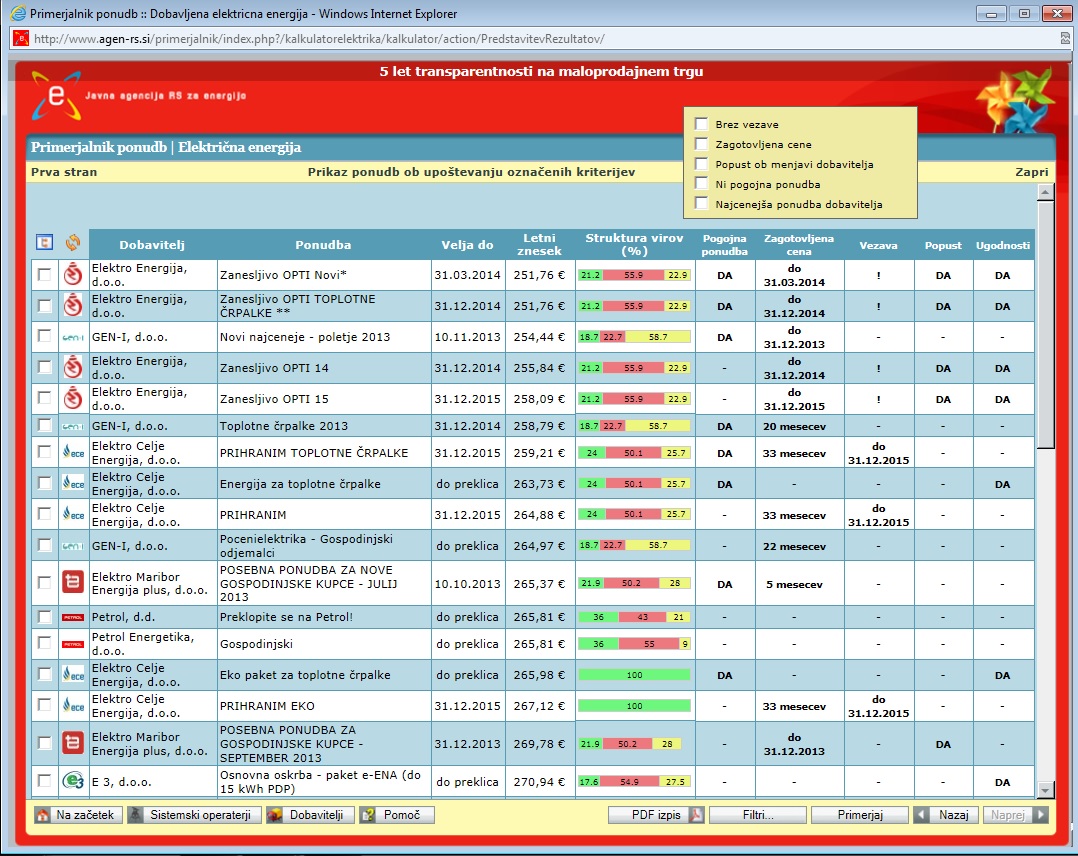Click ECE logo in Energija za toplotne črpalke row
Viewport: 1078px width, 856px height.
tap(74, 483)
